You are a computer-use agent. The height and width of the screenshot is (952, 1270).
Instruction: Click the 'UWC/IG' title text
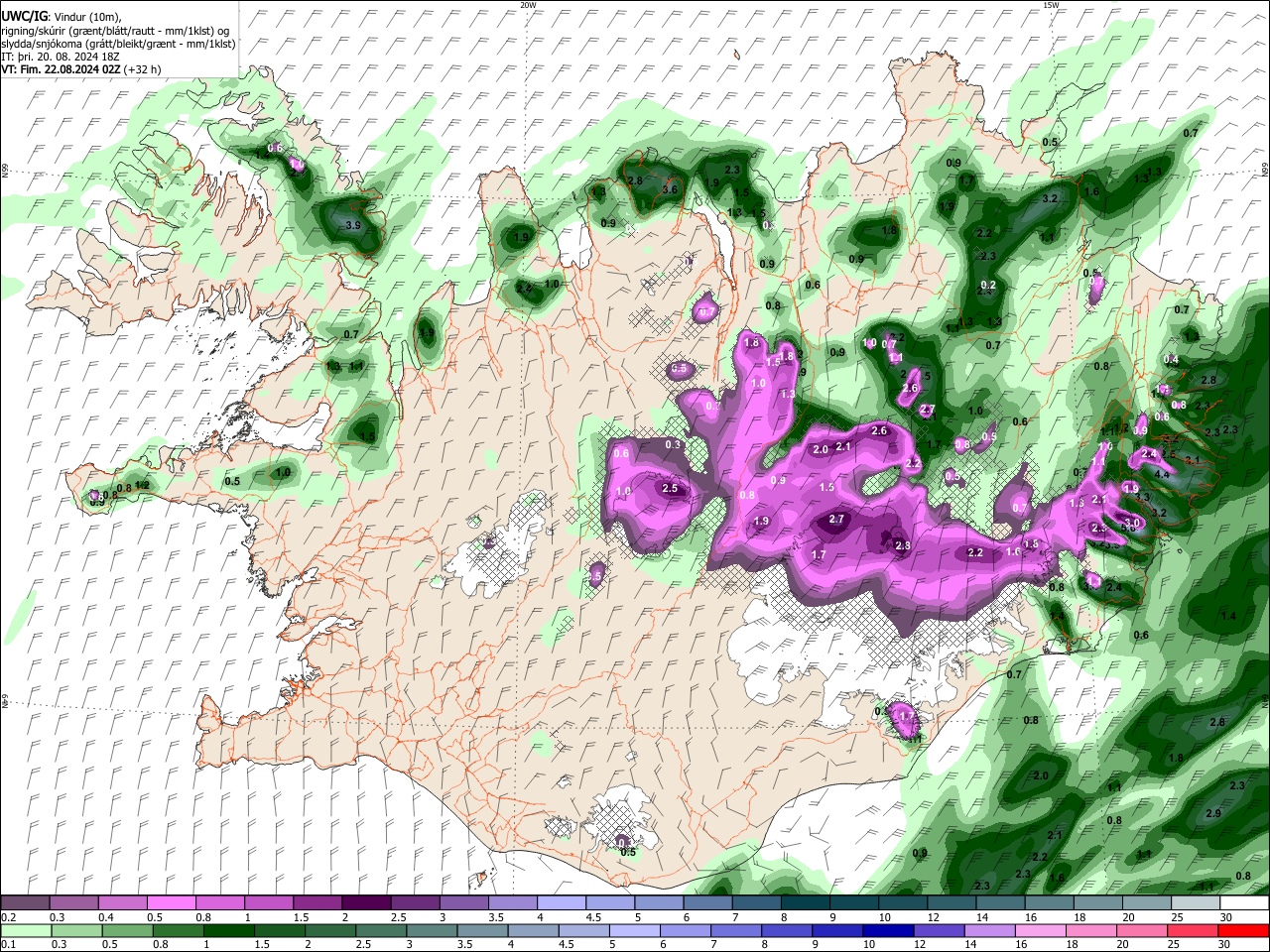pyautogui.click(x=24, y=17)
